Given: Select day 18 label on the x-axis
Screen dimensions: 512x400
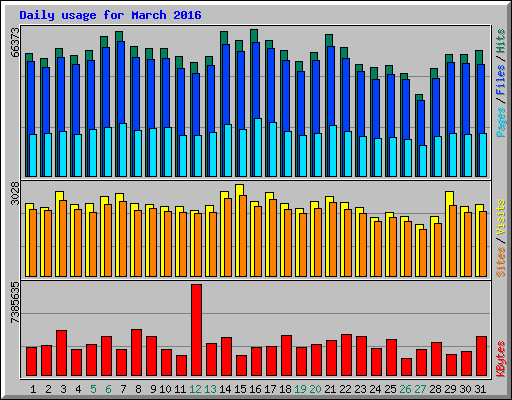Looking at the screenshot, I should pyautogui.click(x=285, y=389).
